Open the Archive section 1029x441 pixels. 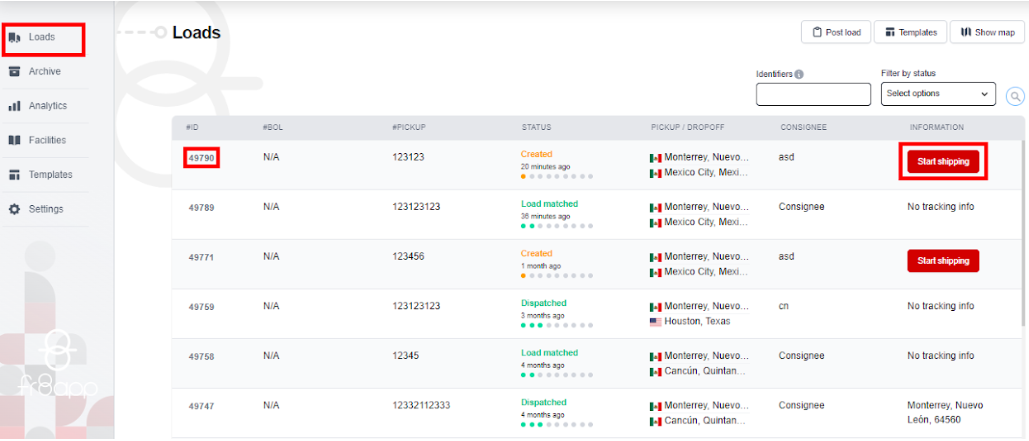click(x=45, y=72)
